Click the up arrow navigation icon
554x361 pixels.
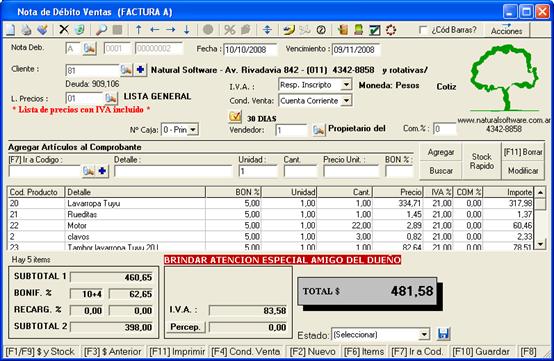click(x=138, y=30)
